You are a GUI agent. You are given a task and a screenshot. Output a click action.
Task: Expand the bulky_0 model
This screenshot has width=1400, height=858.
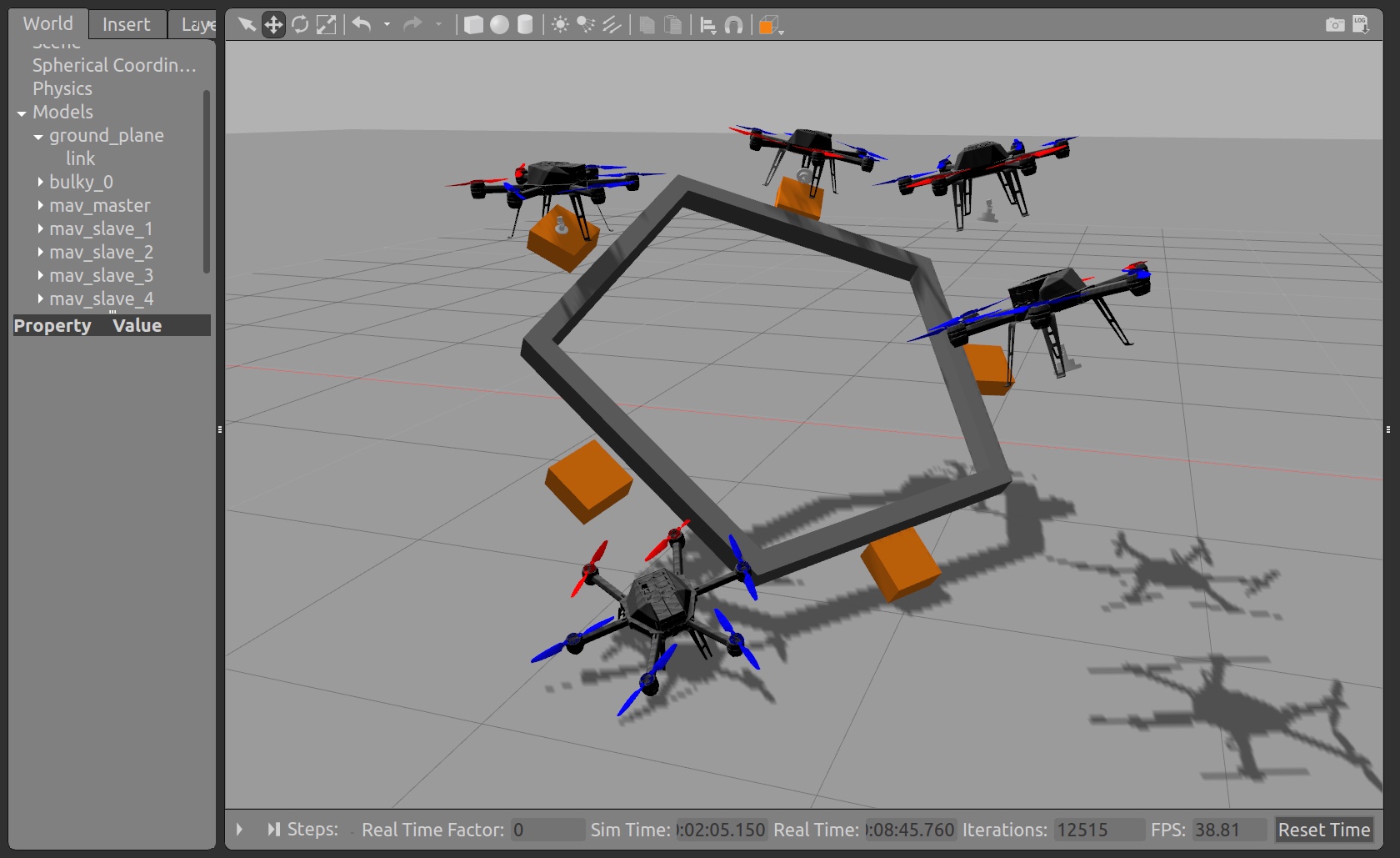[x=40, y=182]
